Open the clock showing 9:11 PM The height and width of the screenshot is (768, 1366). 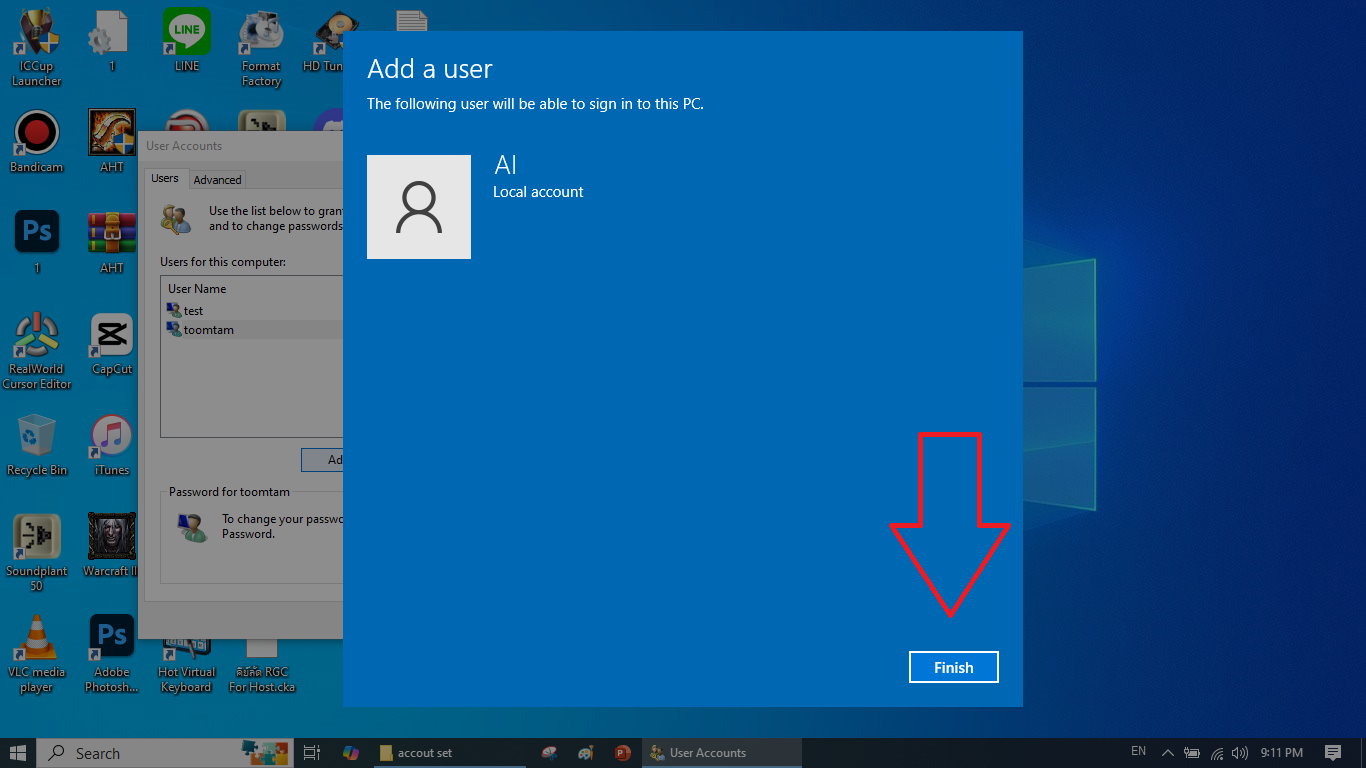(1281, 753)
